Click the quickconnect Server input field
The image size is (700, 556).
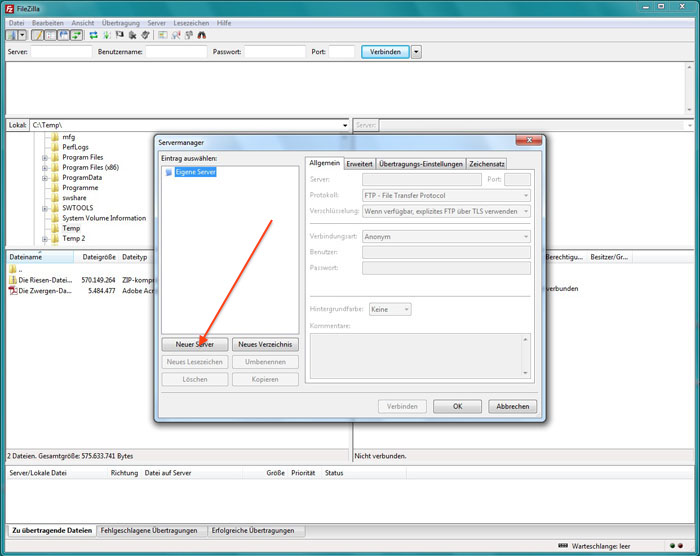tap(61, 52)
